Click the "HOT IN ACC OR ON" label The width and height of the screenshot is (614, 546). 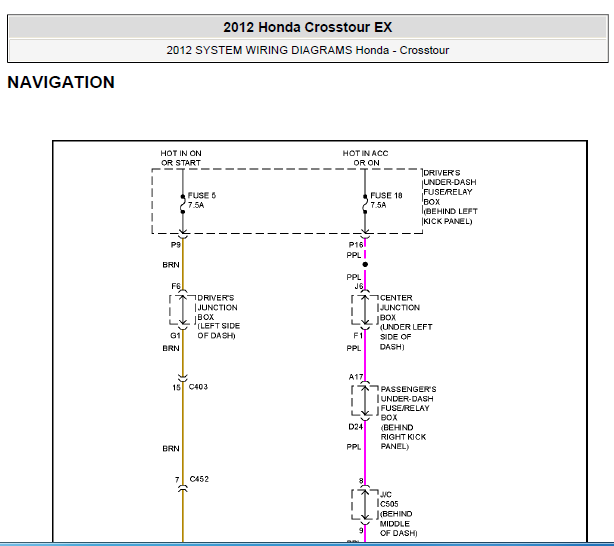click(x=365, y=158)
